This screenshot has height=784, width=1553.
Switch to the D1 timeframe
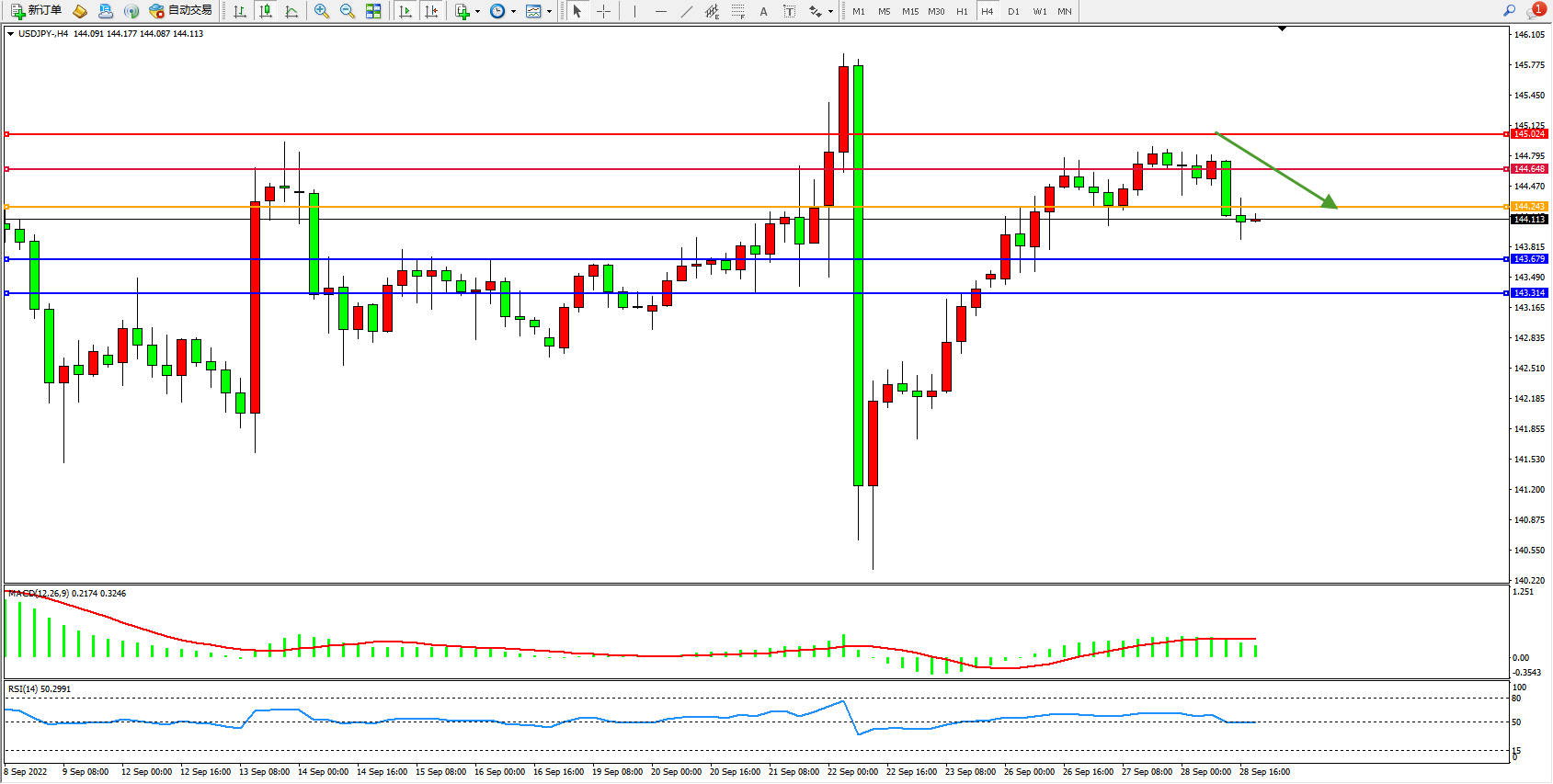coord(1013,11)
